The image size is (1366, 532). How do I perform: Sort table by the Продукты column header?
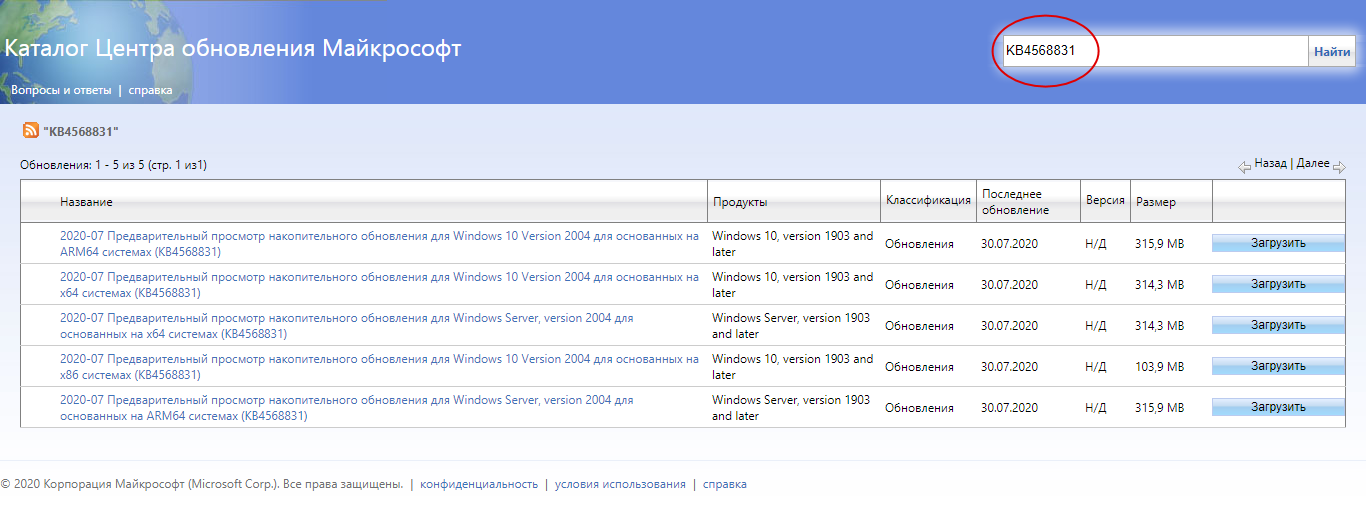coord(740,202)
